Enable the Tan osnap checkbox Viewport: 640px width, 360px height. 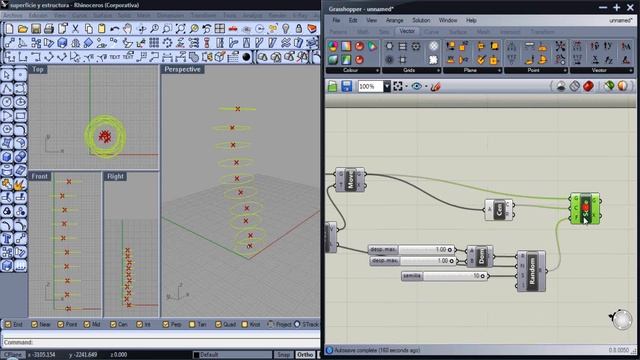[x=192, y=324]
